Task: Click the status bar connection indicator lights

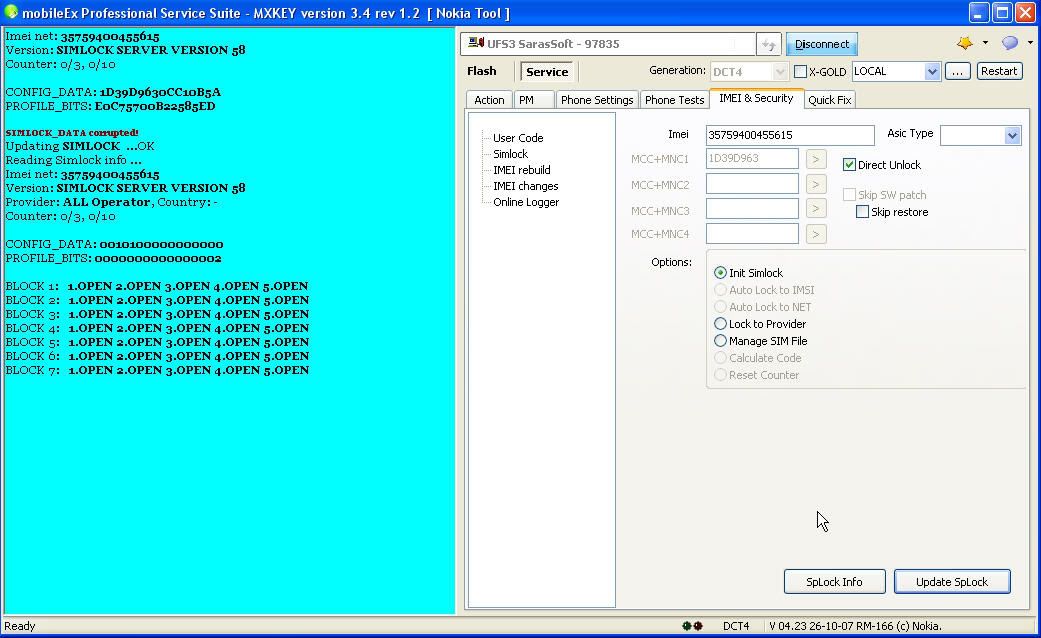Action: pos(692,625)
